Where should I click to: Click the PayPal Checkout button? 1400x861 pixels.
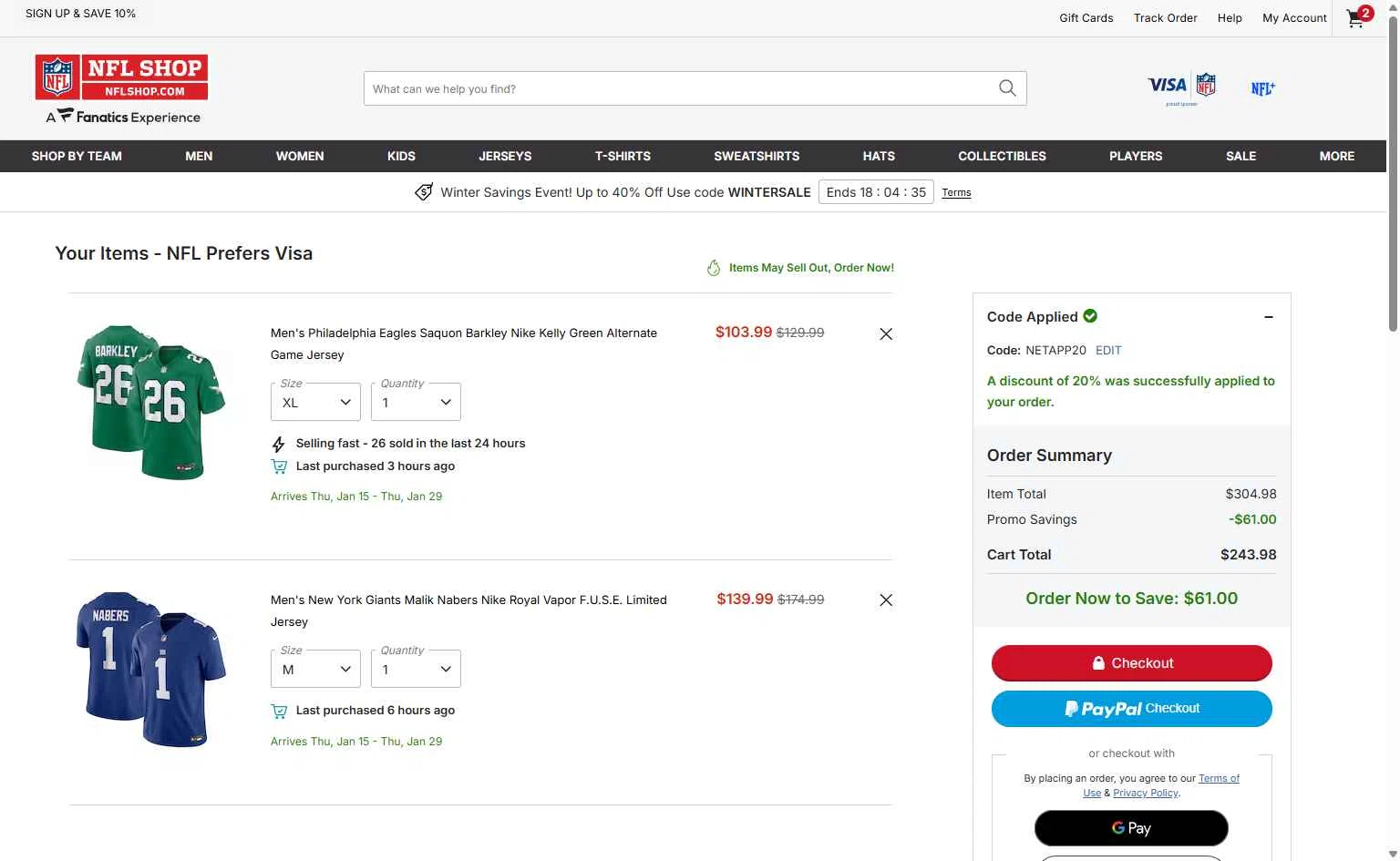click(x=1131, y=709)
